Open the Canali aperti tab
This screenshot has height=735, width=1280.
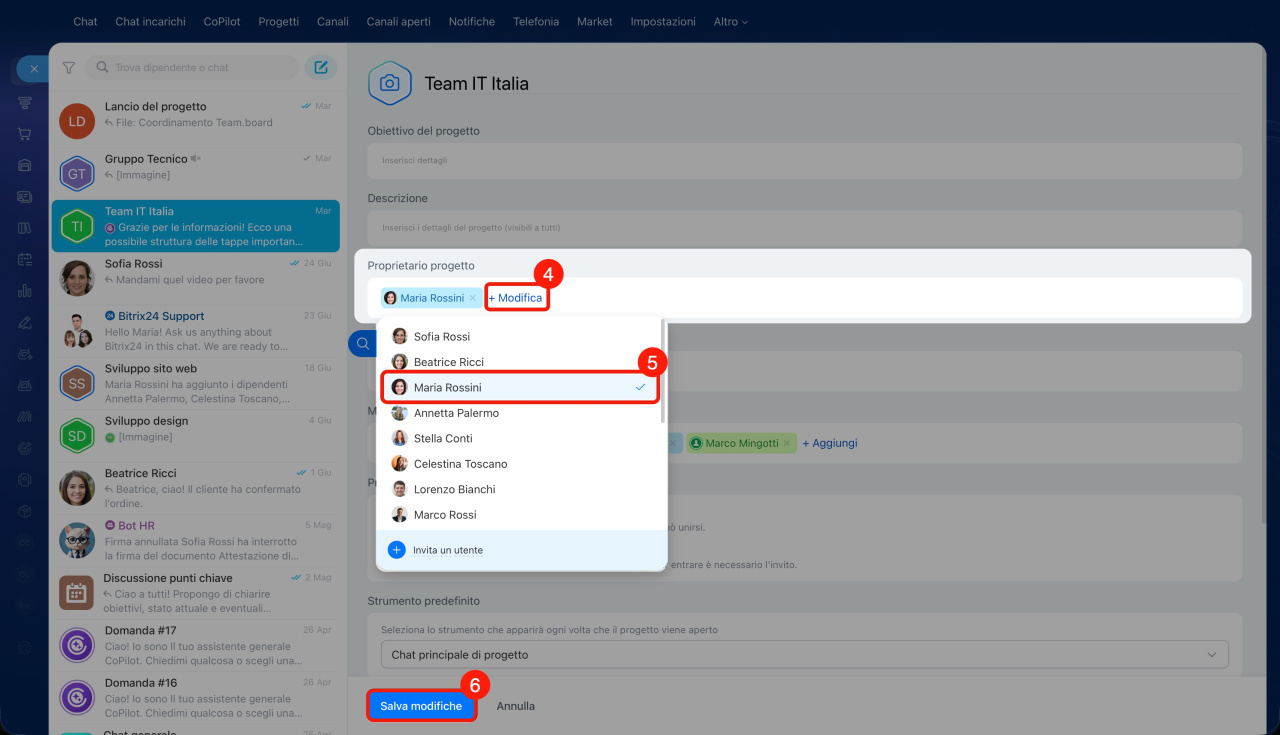(x=399, y=21)
